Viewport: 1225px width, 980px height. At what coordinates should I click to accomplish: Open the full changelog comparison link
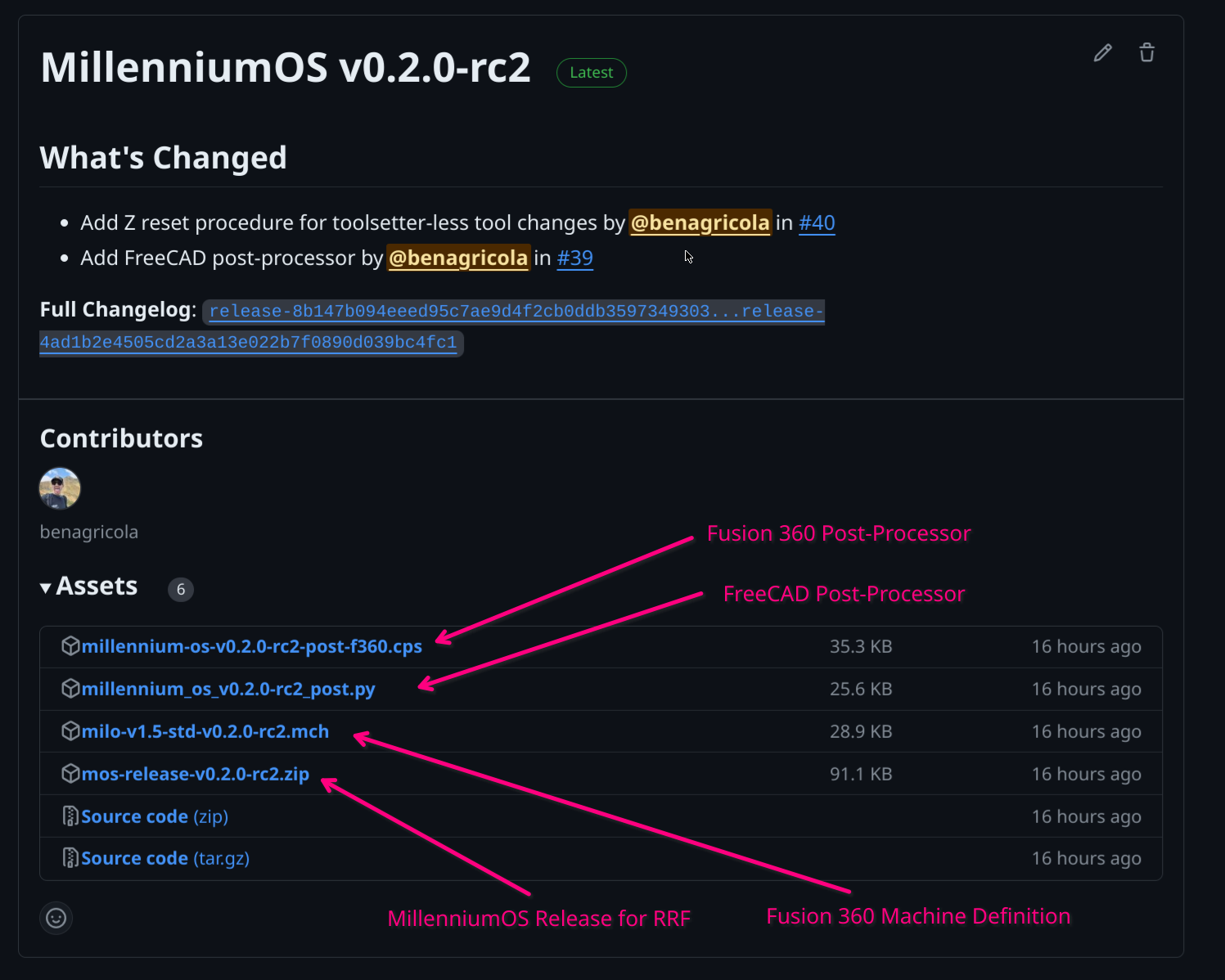pyautogui.click(x=432, y=326)
